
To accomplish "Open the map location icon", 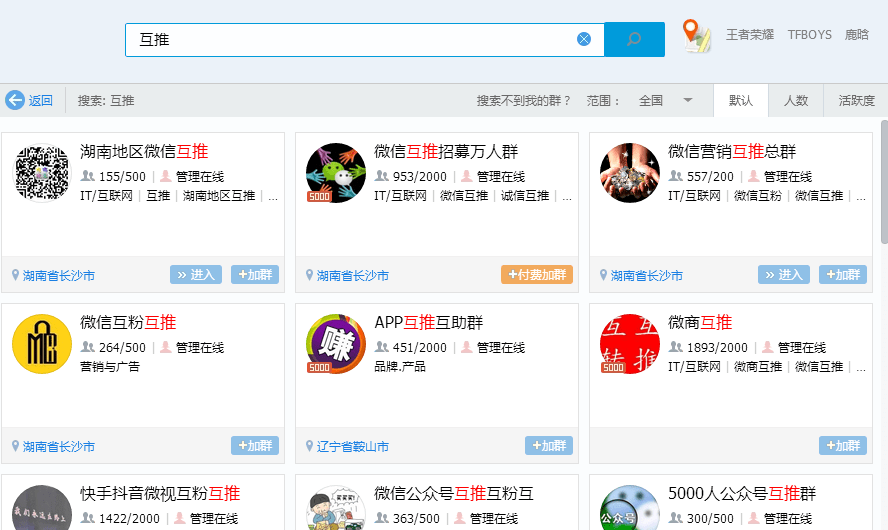I will coord(696,36).
